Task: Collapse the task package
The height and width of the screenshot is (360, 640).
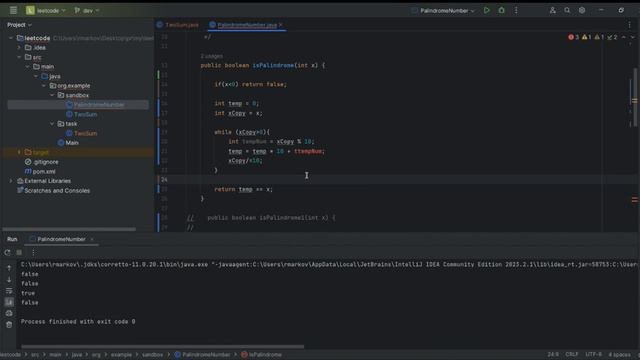Action: (x=52, y=124)
